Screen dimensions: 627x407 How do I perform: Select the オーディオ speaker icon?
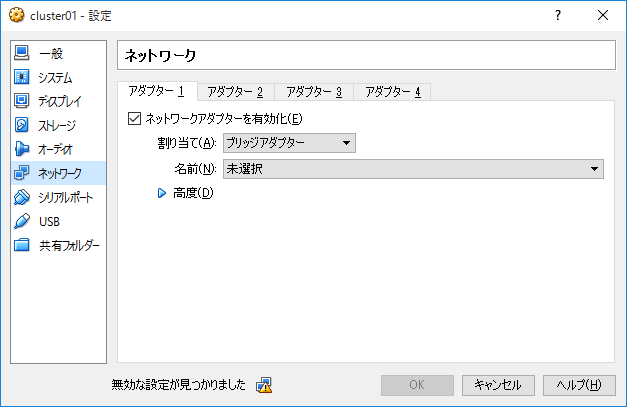22,149
